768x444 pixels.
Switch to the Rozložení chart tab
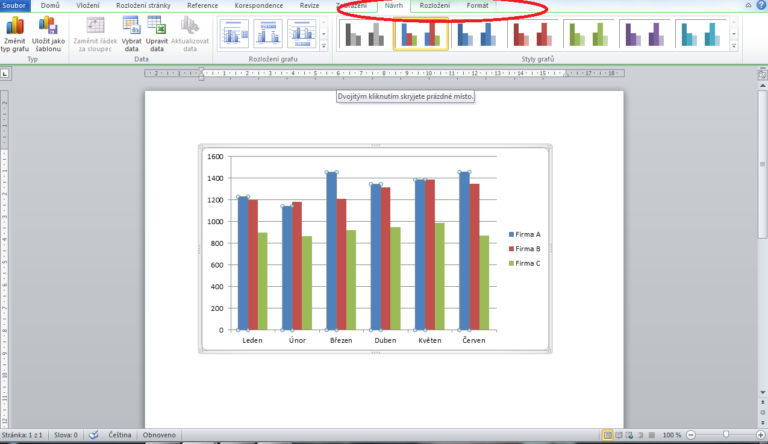[434, 6]
